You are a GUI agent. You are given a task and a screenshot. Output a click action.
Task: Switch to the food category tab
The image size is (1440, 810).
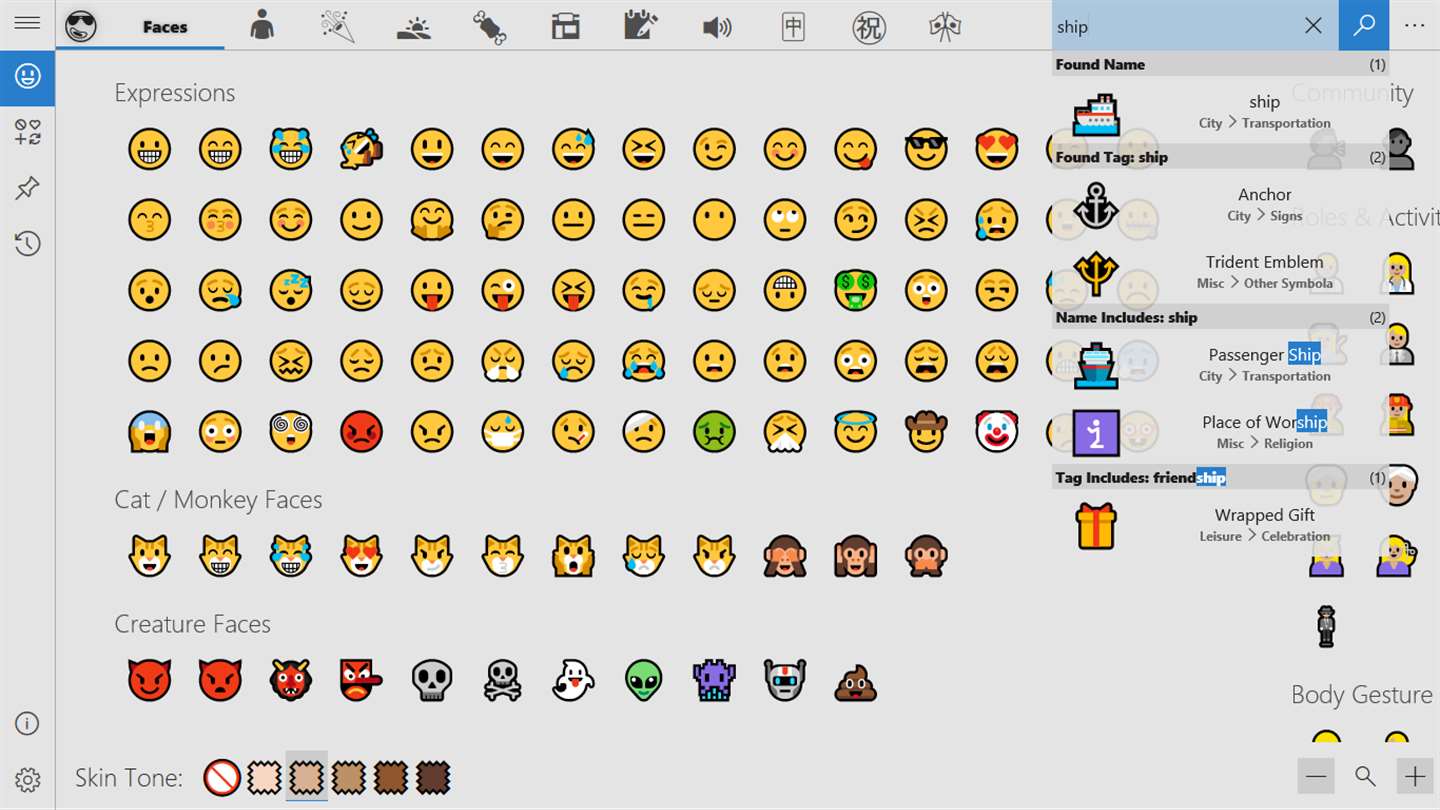tap(490, 26)
